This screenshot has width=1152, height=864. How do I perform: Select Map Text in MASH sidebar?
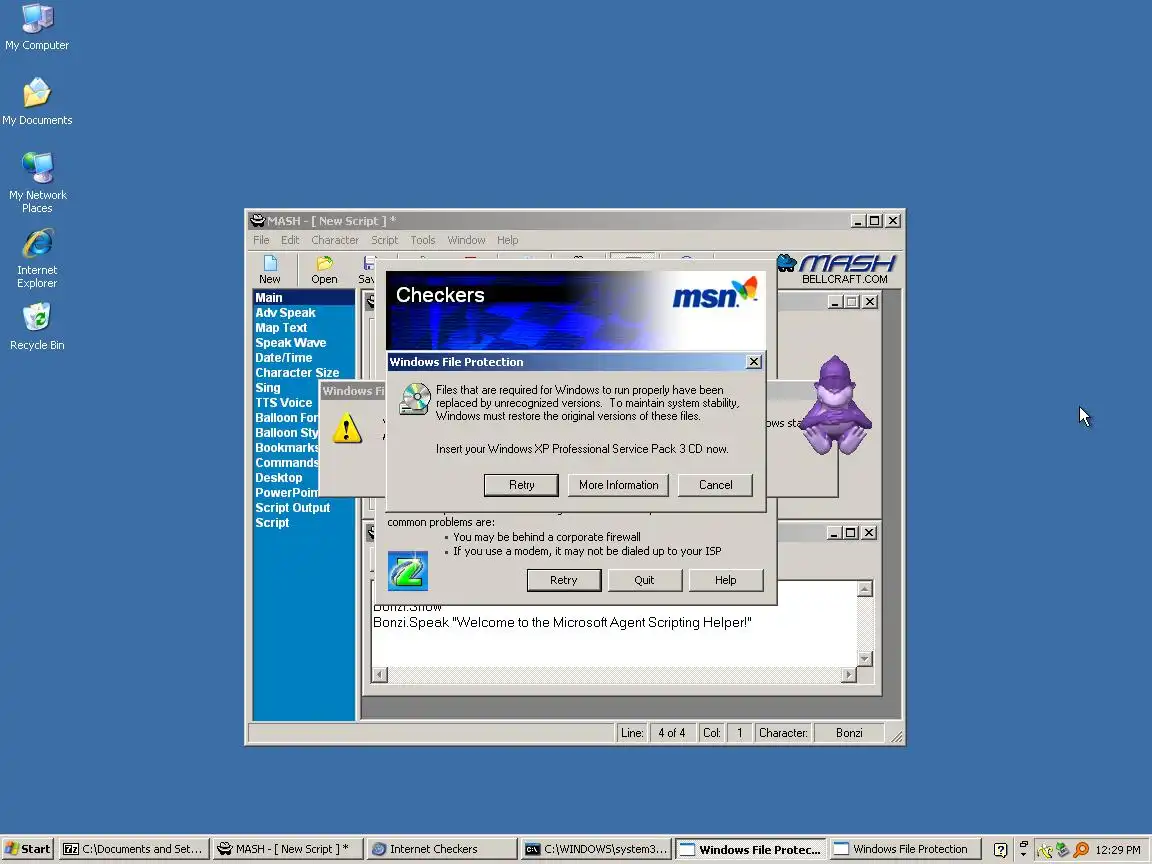(281, 328)
